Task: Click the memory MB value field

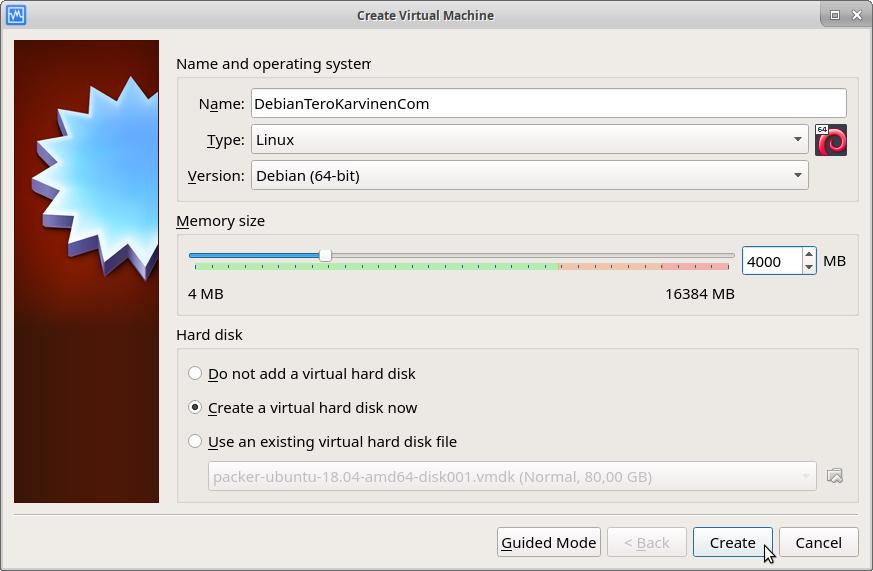Action: point(771,261)
